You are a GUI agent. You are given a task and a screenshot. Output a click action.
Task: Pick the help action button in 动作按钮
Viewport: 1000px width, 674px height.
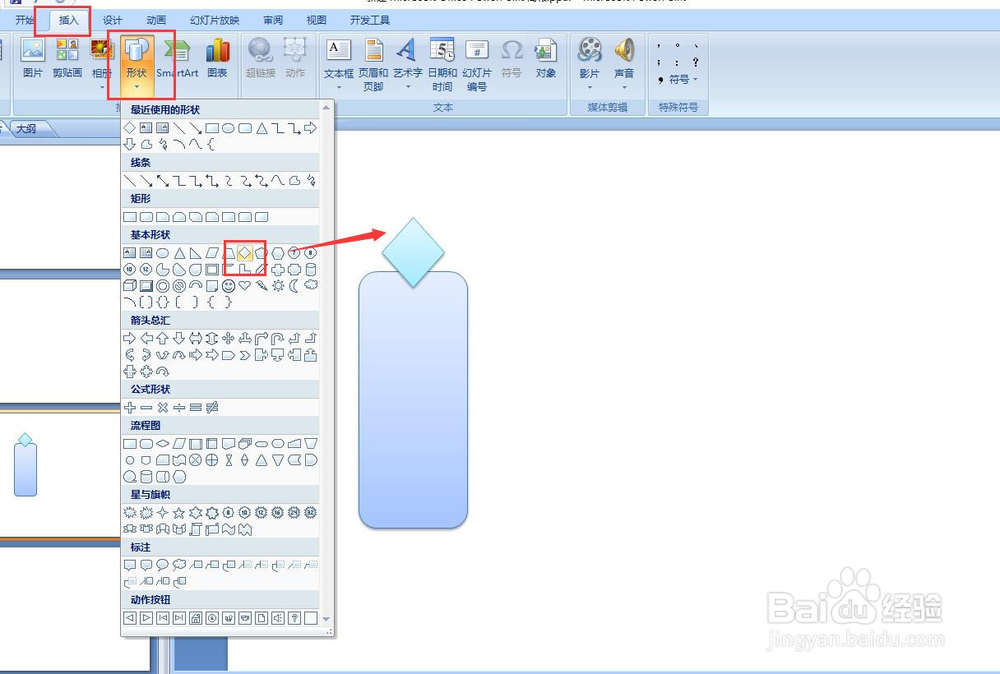point(294,618)
